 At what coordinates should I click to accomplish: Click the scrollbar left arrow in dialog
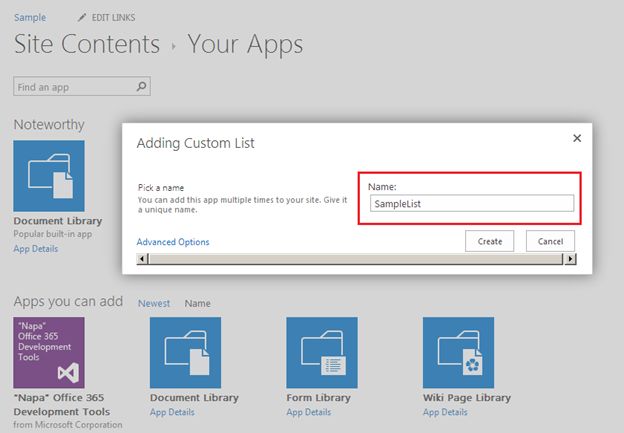coord(143,258)
